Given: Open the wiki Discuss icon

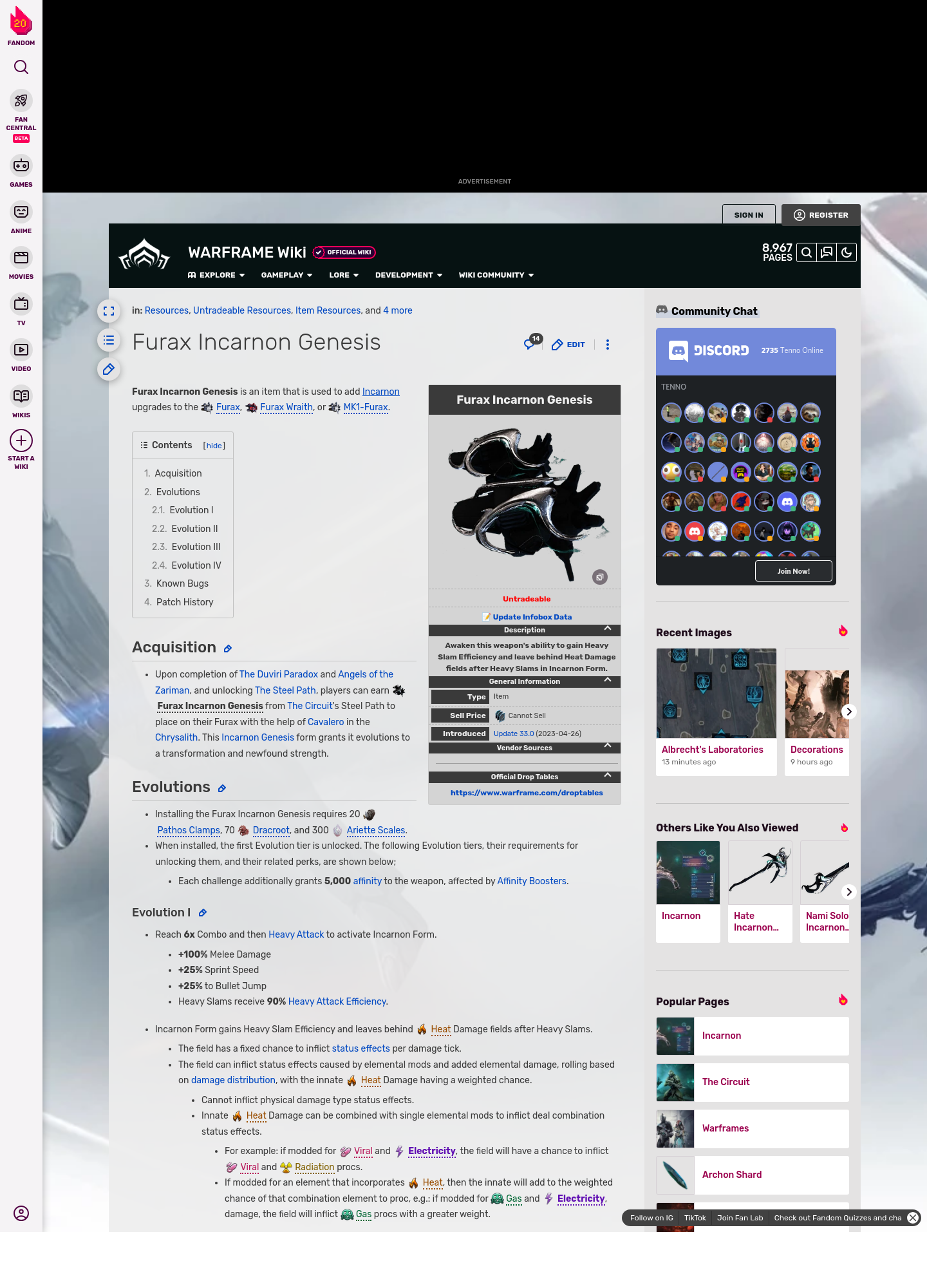Looking at the screenshot, I should (827, 252).
